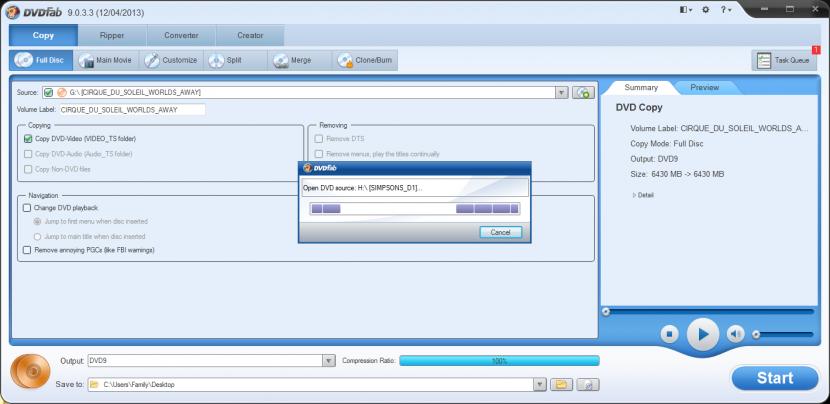Cancel opening the DVD source
This screenshot has width=830, height=404.
click(500, 232)
